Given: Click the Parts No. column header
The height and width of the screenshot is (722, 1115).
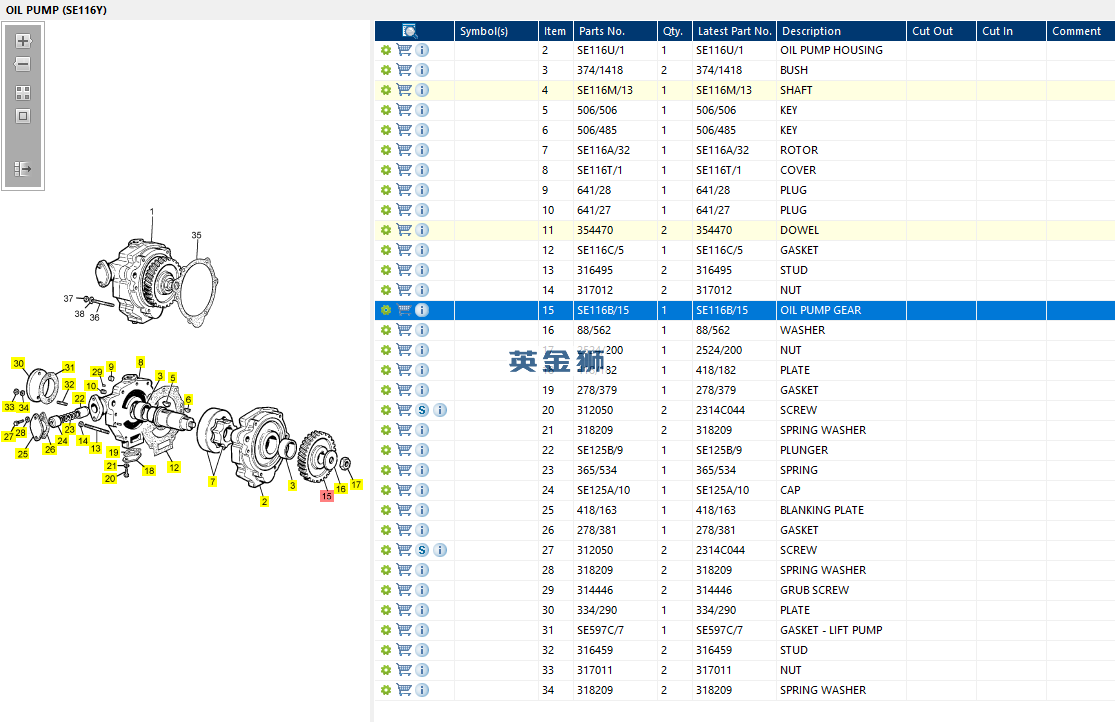Looking at the screenshot, I should tap(615, 31).
